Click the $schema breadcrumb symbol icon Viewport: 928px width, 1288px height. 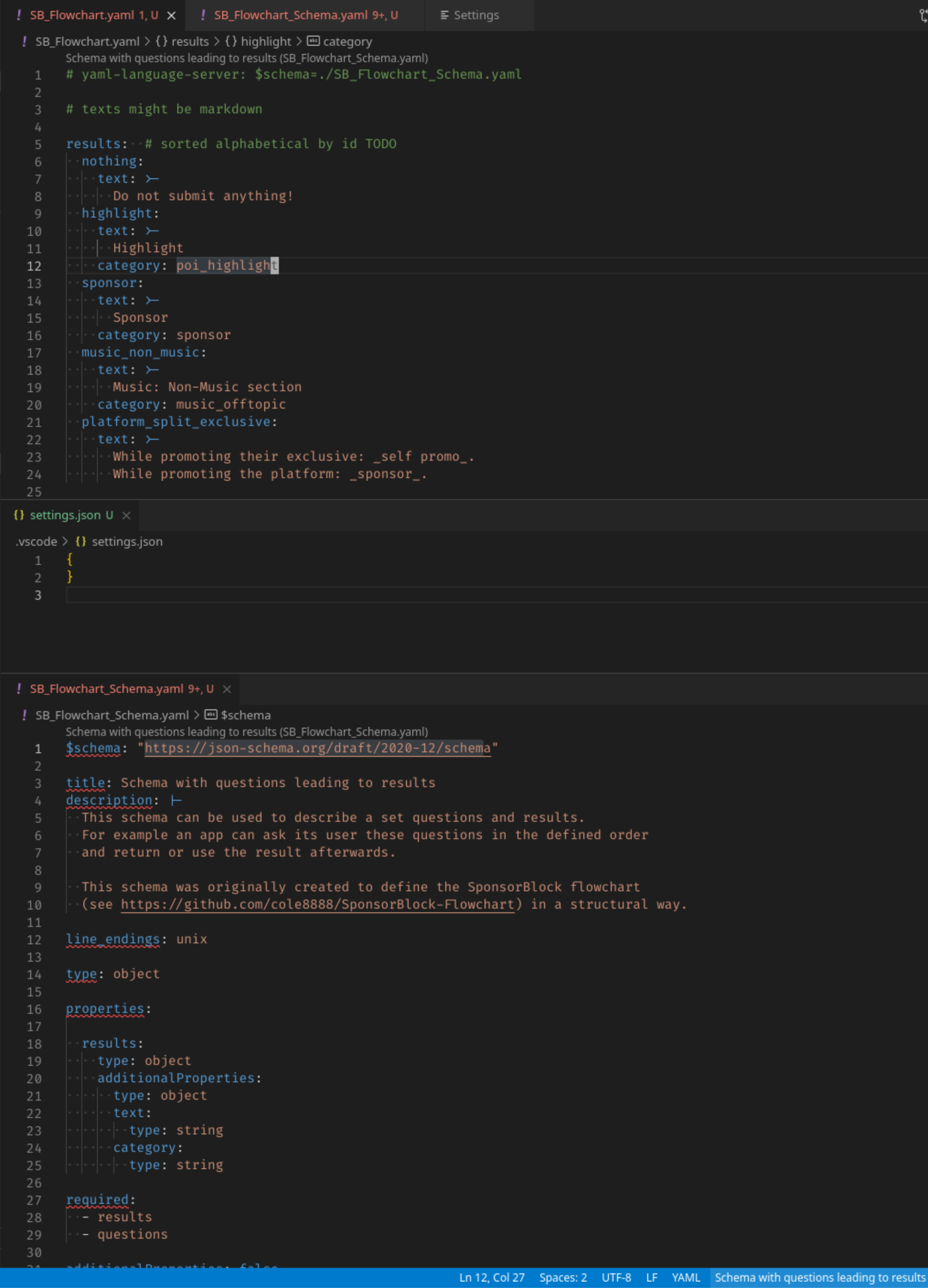click(211, 714)
